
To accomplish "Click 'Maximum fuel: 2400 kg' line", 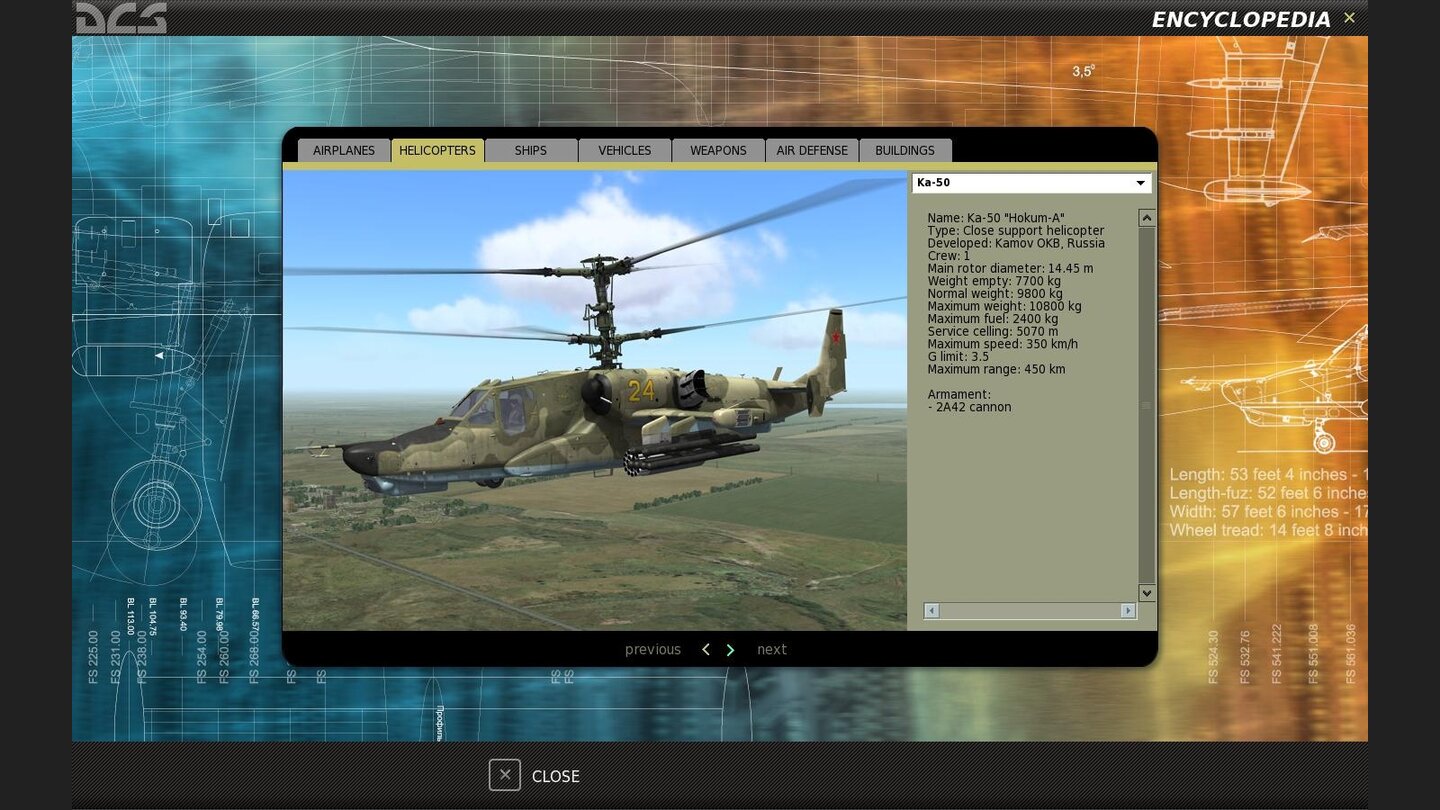I will [x=992, y=319].
